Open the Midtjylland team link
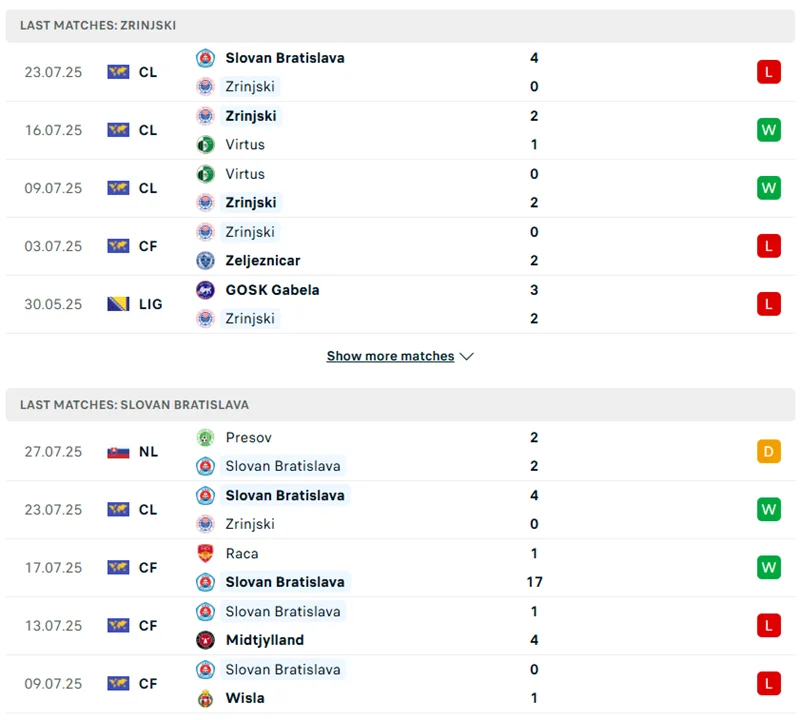Viewport: 800px width, 720px height. 264,640
